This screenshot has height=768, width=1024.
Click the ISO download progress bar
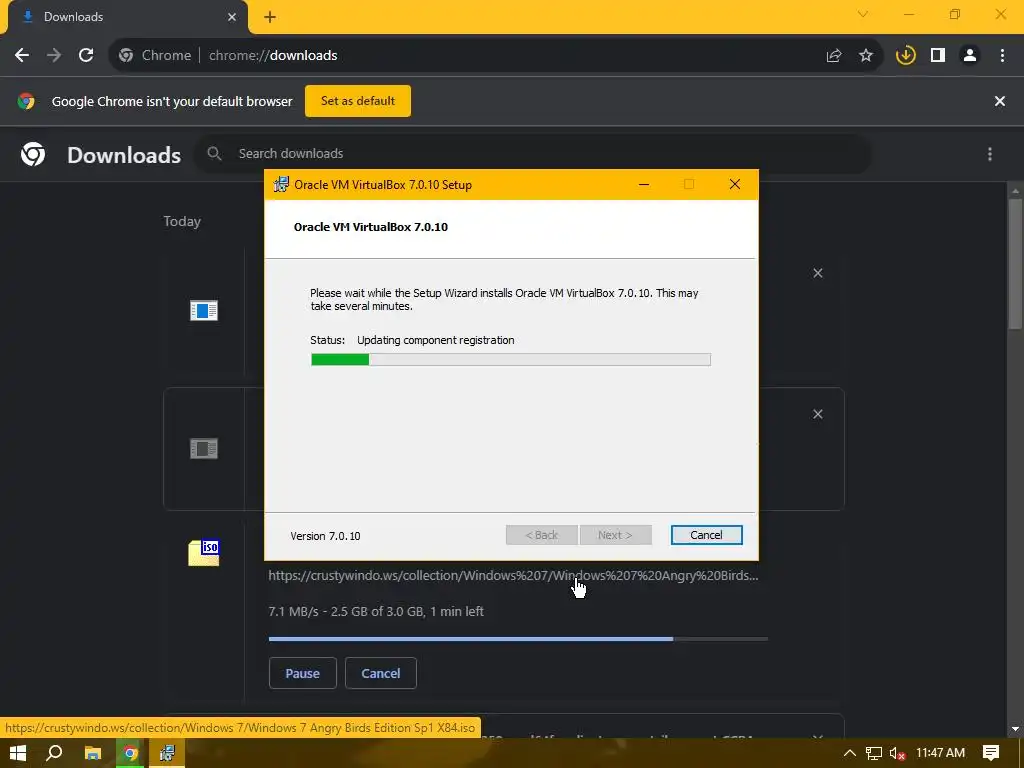(x=518, y=639)
